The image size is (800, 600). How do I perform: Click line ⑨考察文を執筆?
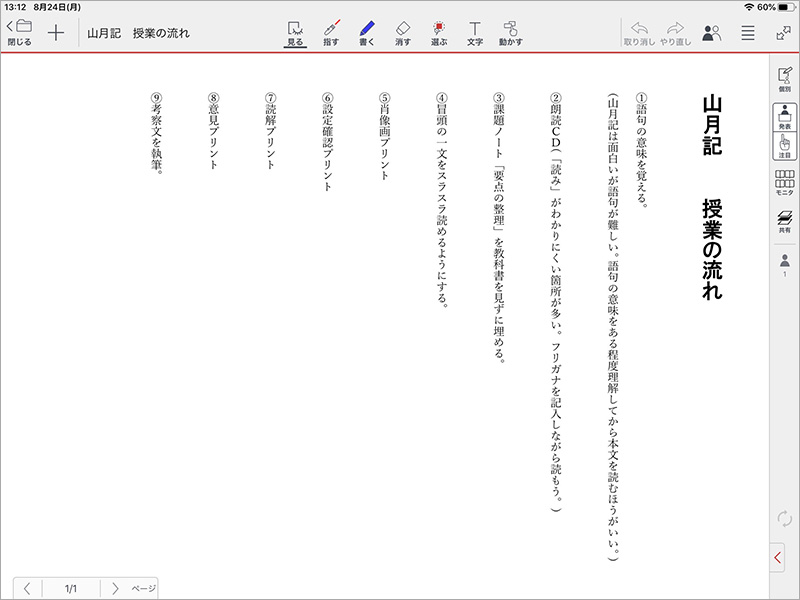[x=157, y=134]
